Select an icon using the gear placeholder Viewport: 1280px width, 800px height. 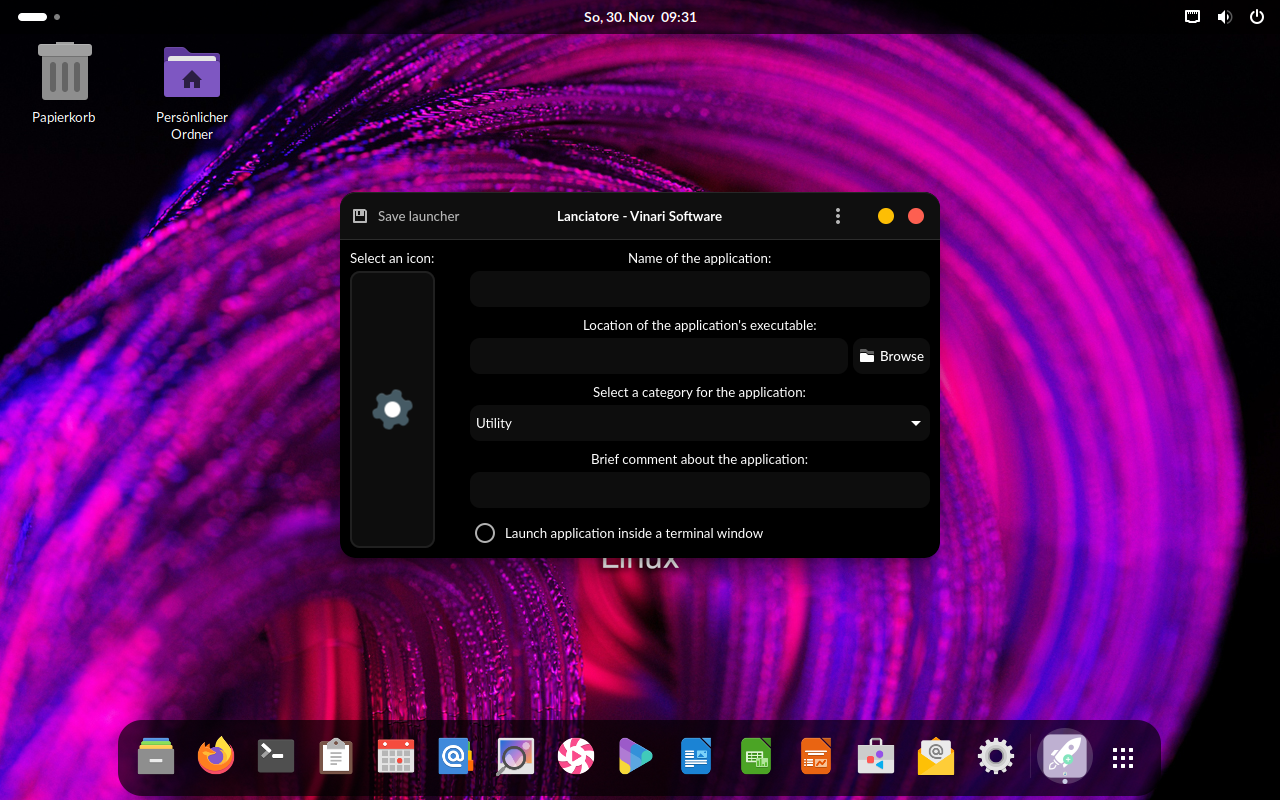(x=392, y=410)
